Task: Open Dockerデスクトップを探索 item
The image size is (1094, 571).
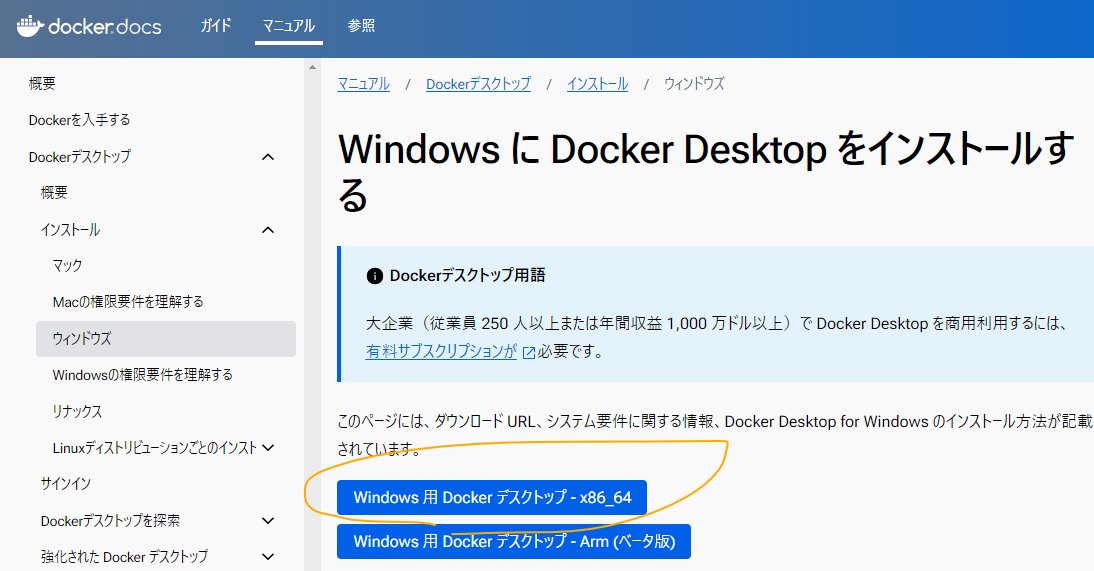Action: 110,521
